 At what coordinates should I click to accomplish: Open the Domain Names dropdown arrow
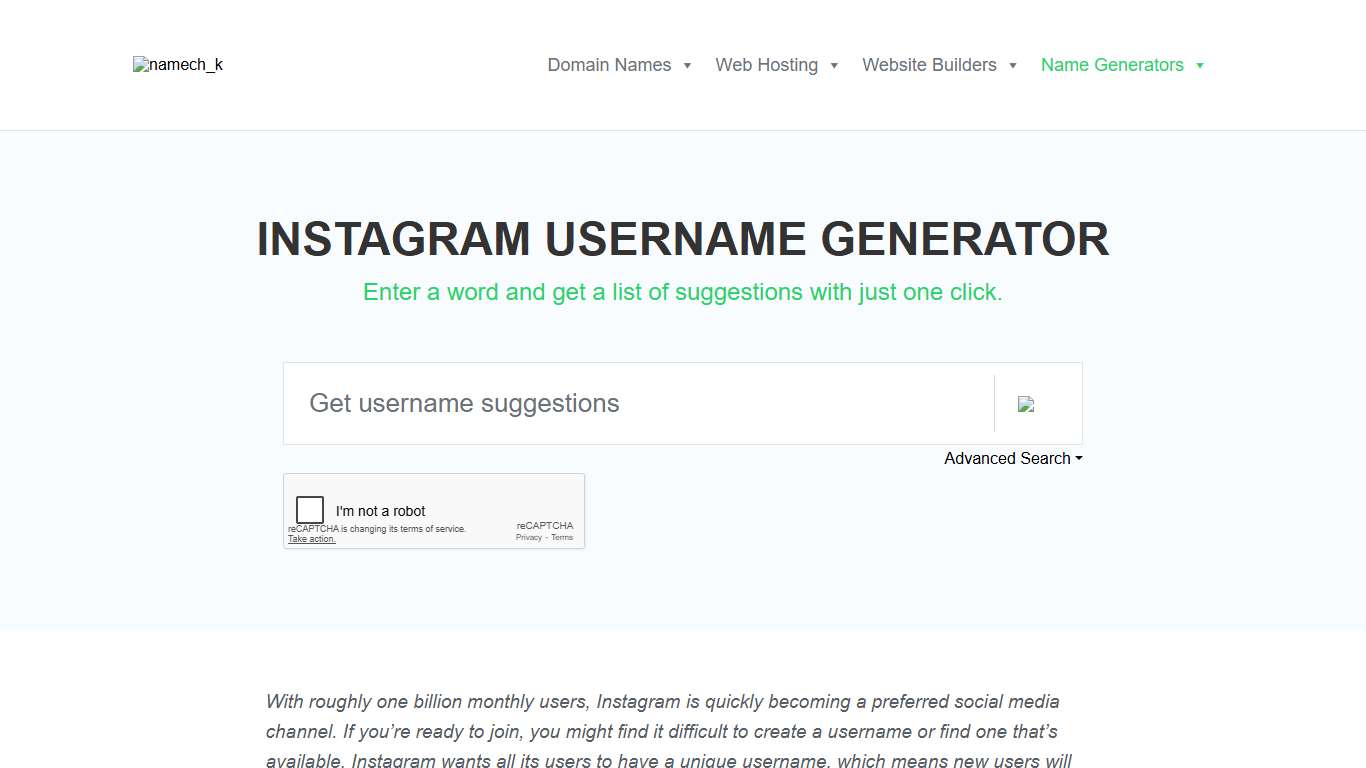coord(687,65)
